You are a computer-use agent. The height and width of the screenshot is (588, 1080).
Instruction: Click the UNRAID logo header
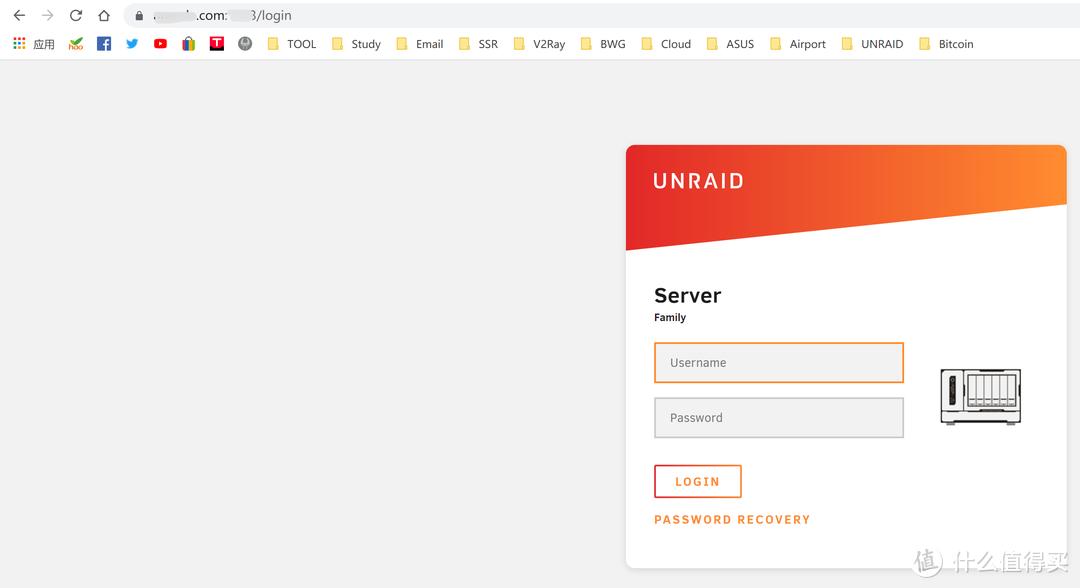pos(698,181)
